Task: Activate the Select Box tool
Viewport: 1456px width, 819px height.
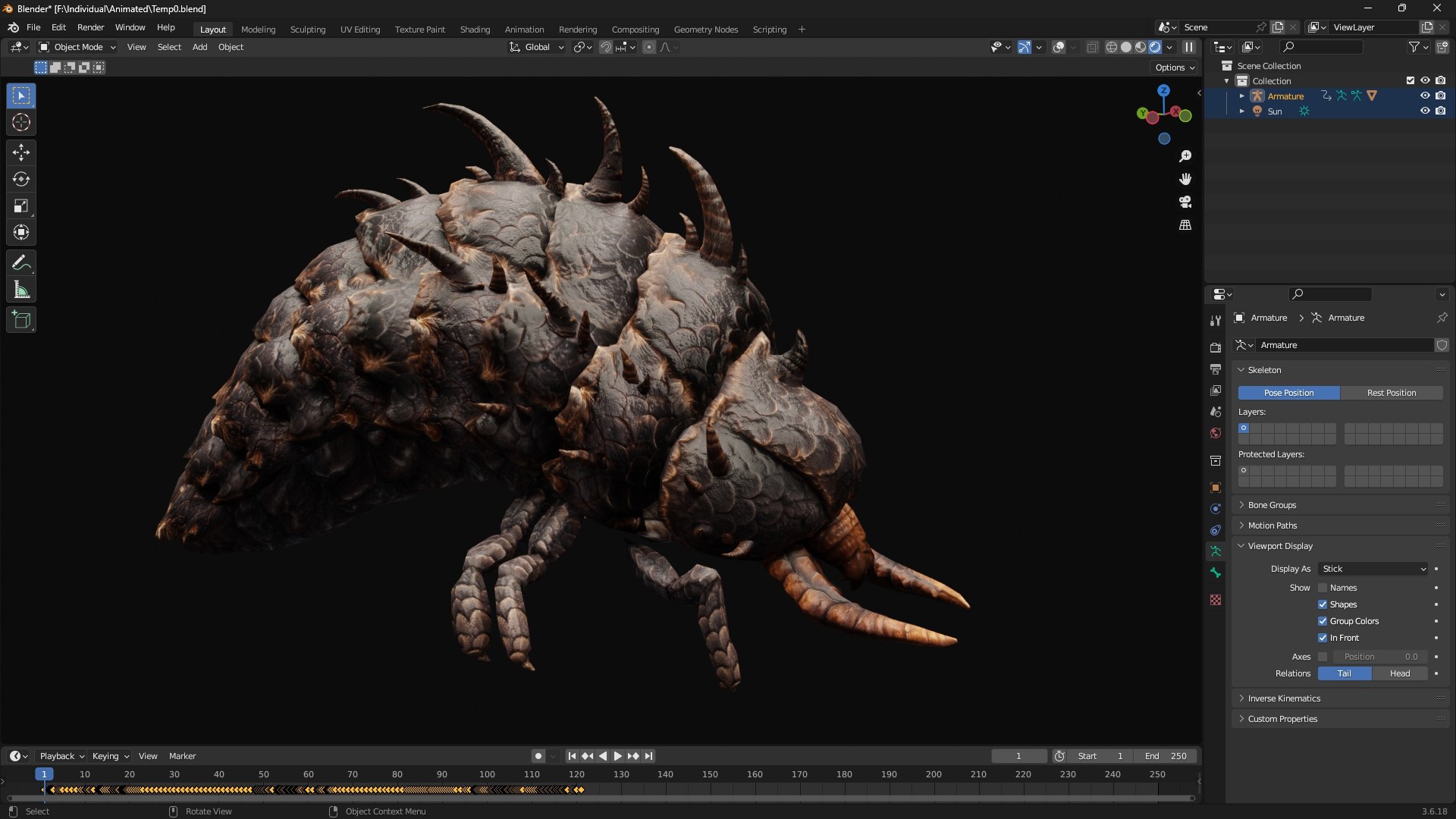Action: click(x=21, y=96)
